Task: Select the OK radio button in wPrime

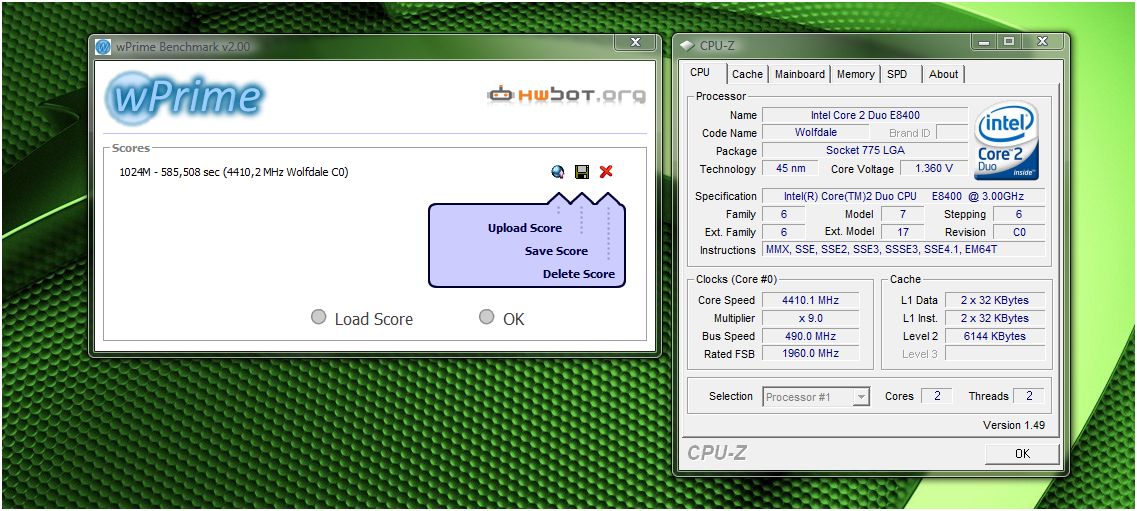Action: point(487,317)
